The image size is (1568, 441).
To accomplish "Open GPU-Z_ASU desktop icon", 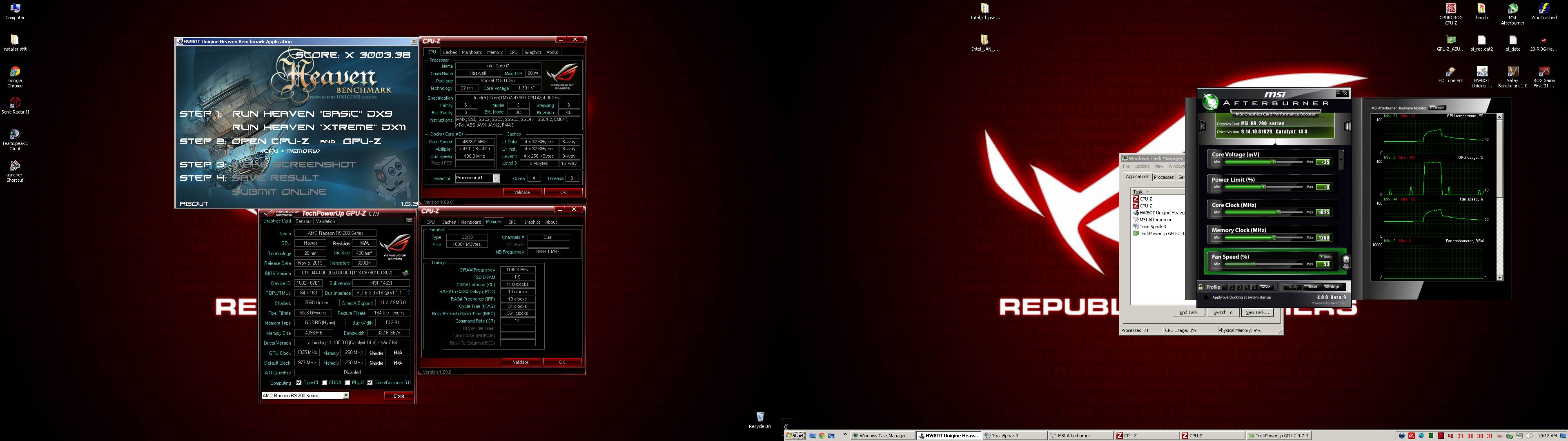I will coord(1450,42).
